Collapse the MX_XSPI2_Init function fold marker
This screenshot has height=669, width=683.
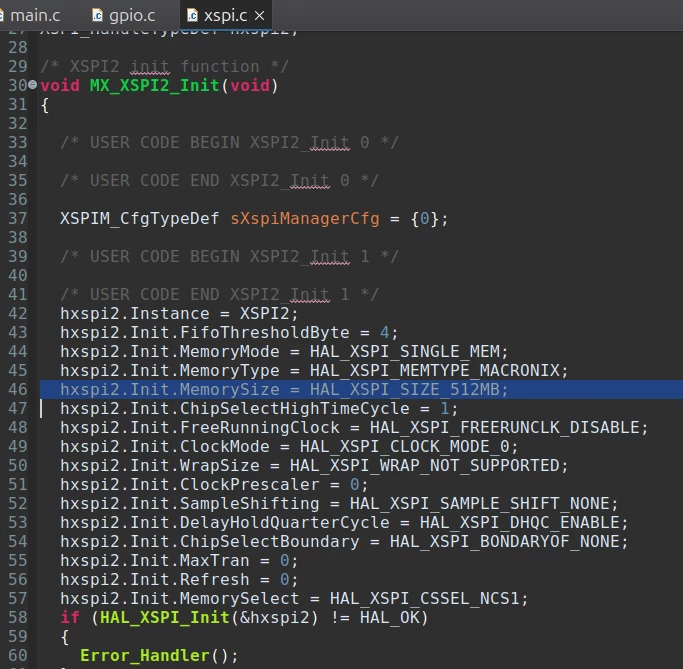[33, 84]
